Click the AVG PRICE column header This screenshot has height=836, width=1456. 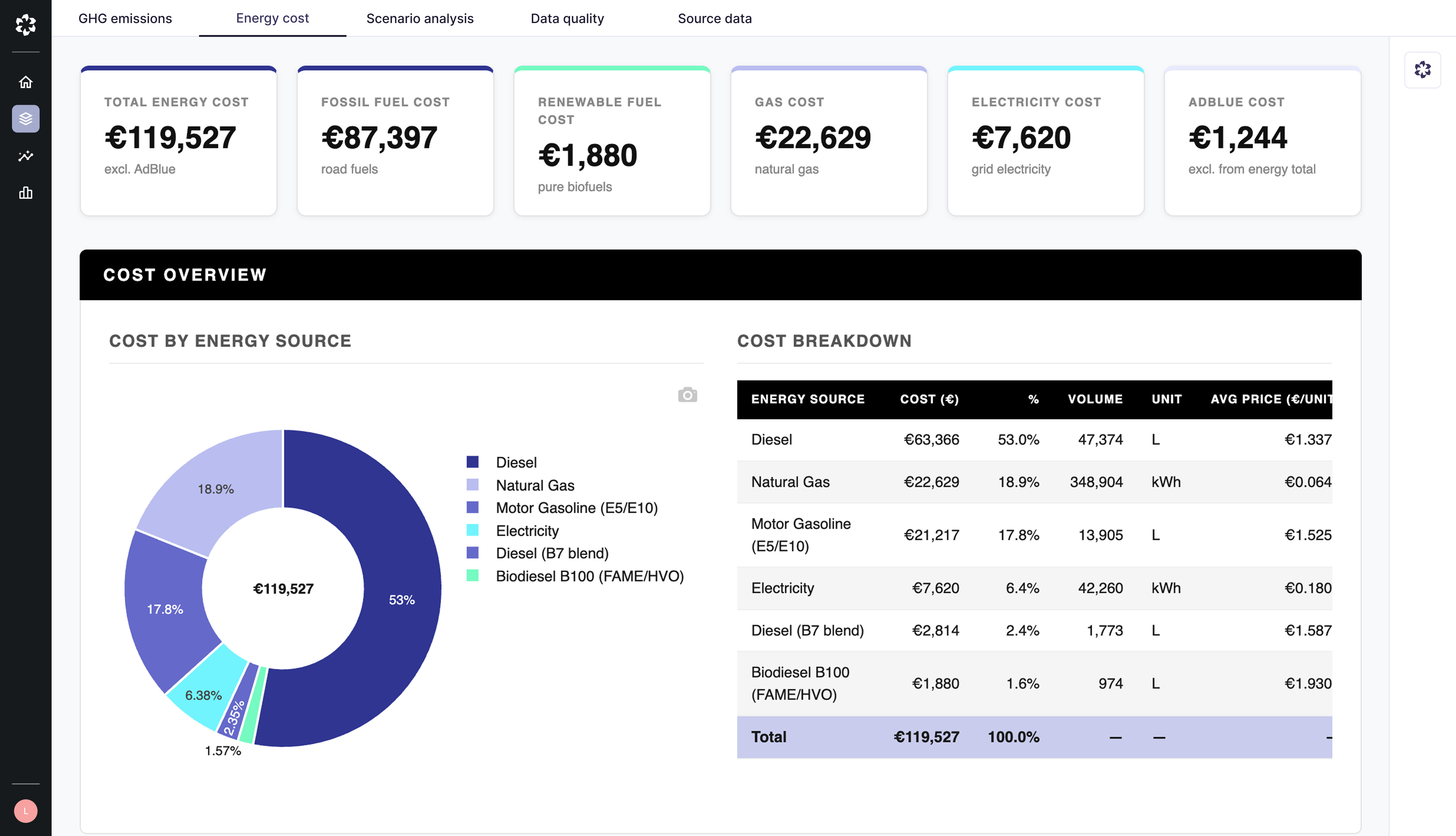click(1271, 399)
